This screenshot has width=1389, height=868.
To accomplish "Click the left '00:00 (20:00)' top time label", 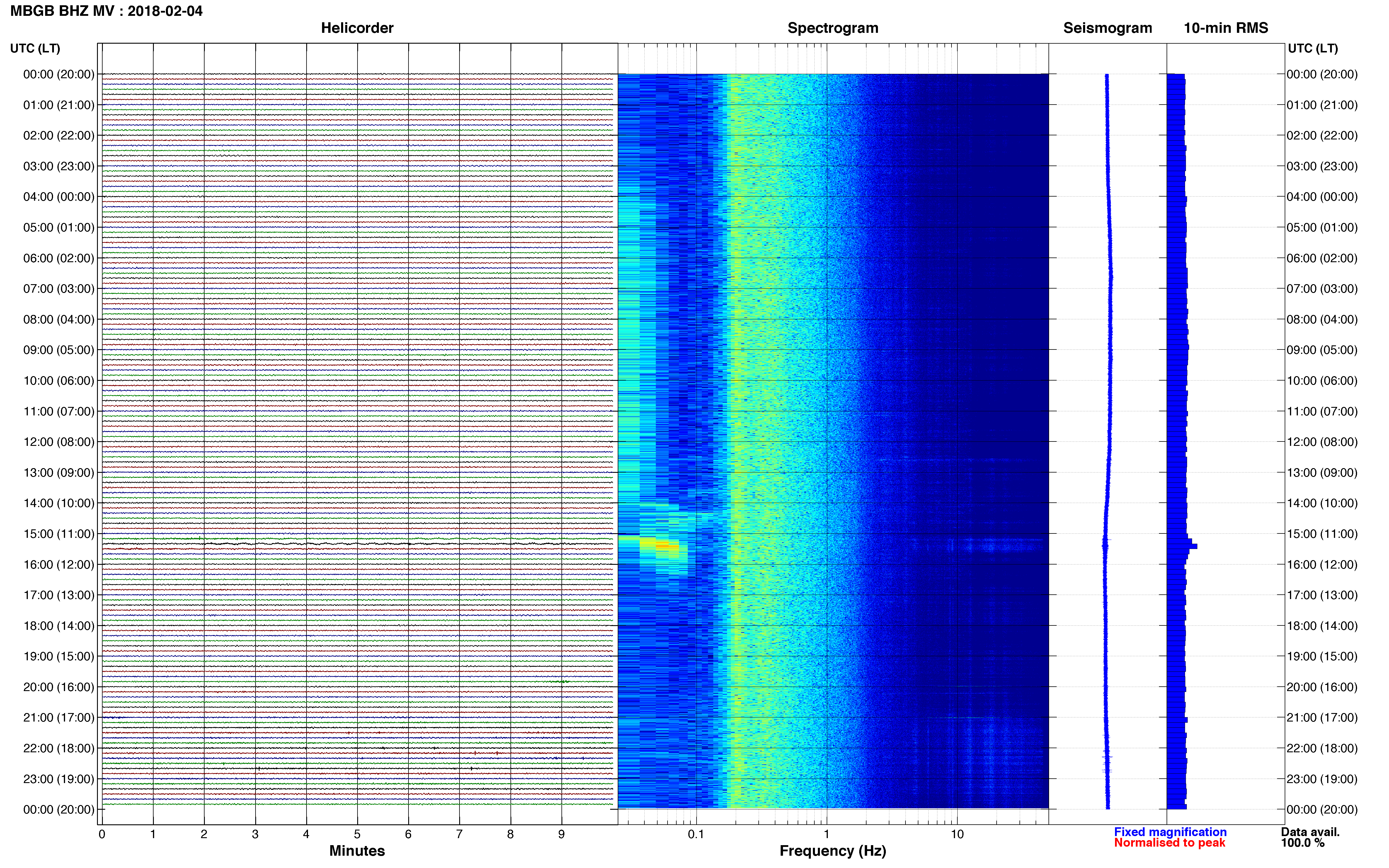I will coord(59,74).
